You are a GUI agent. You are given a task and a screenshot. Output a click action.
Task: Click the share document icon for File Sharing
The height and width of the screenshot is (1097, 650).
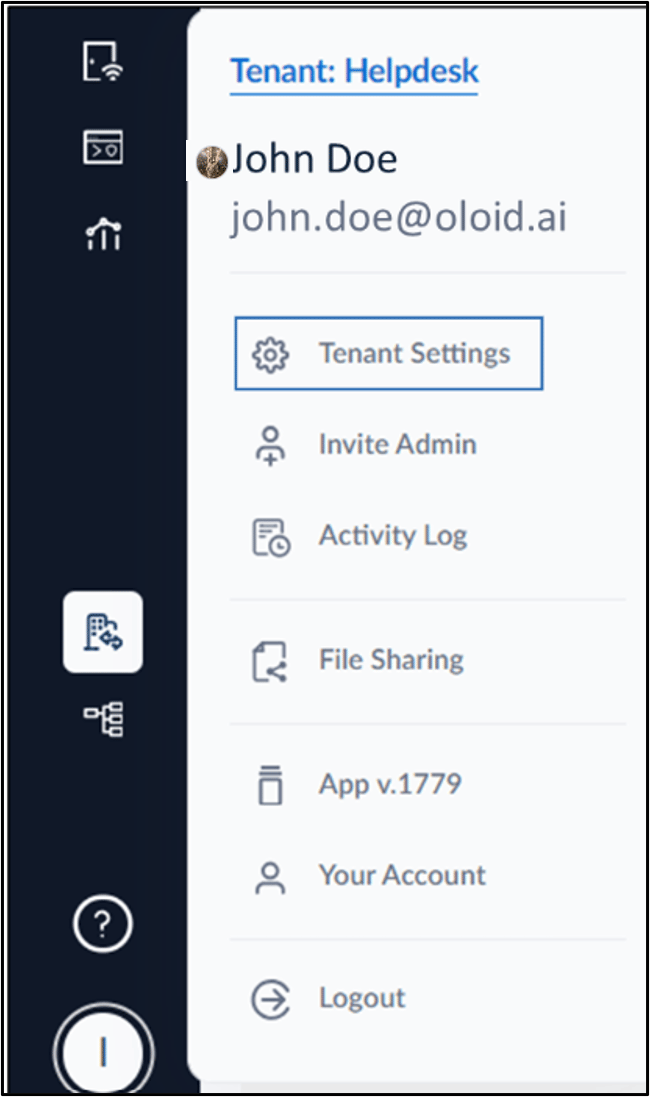(x=269, y=662)
